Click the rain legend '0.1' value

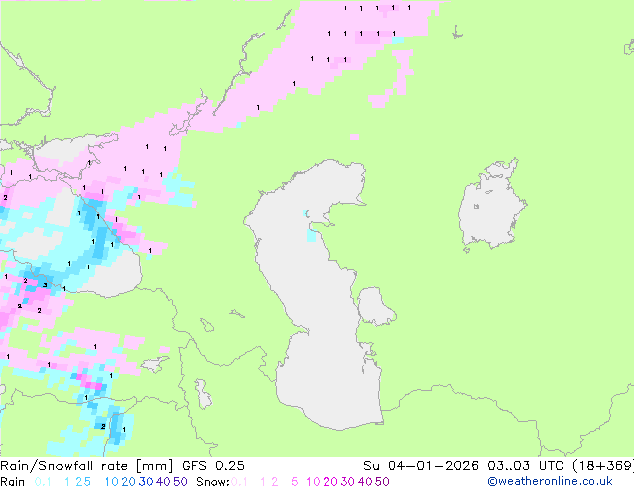[43, 482]
